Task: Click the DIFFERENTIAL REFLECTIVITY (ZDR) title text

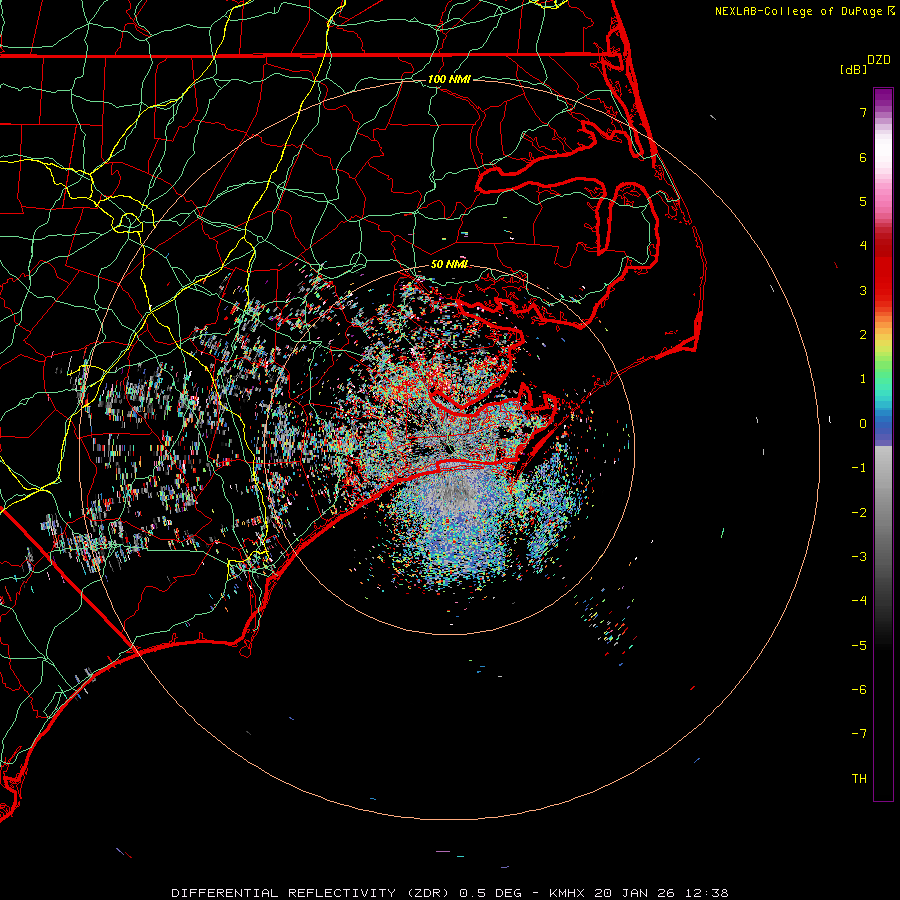Action: point(311,893)
